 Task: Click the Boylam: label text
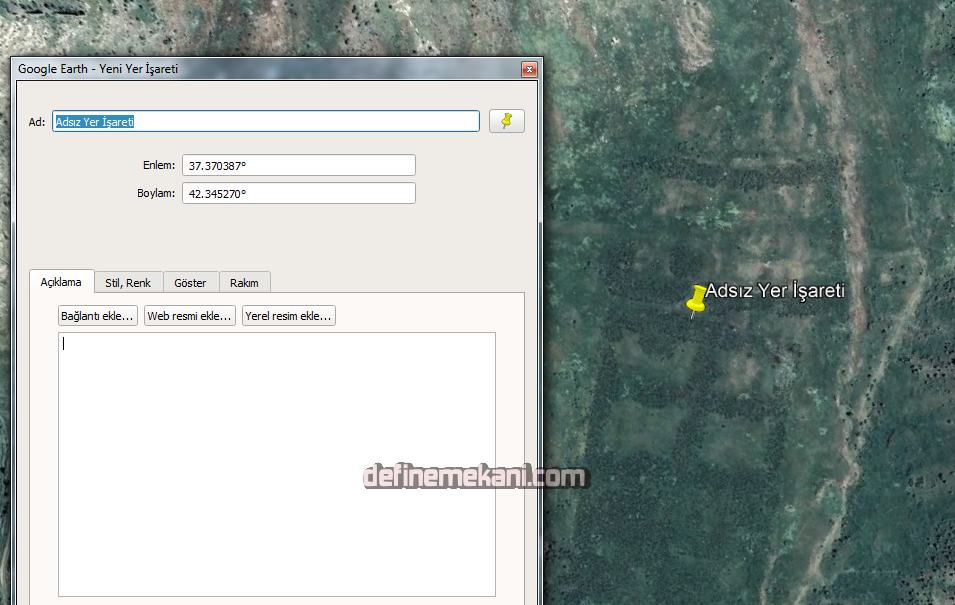[x=156, y=194]
